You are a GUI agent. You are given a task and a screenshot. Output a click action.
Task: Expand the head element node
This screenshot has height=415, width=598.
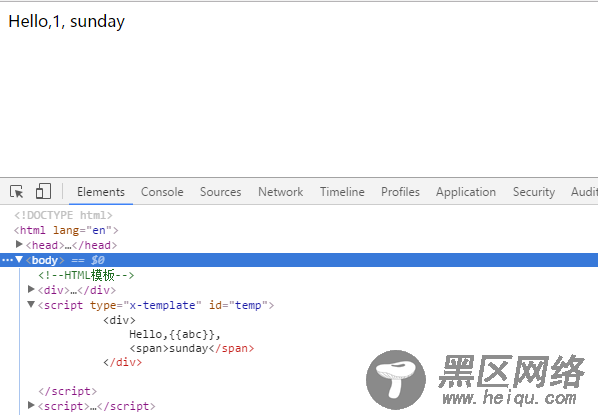tap(19, 244)
